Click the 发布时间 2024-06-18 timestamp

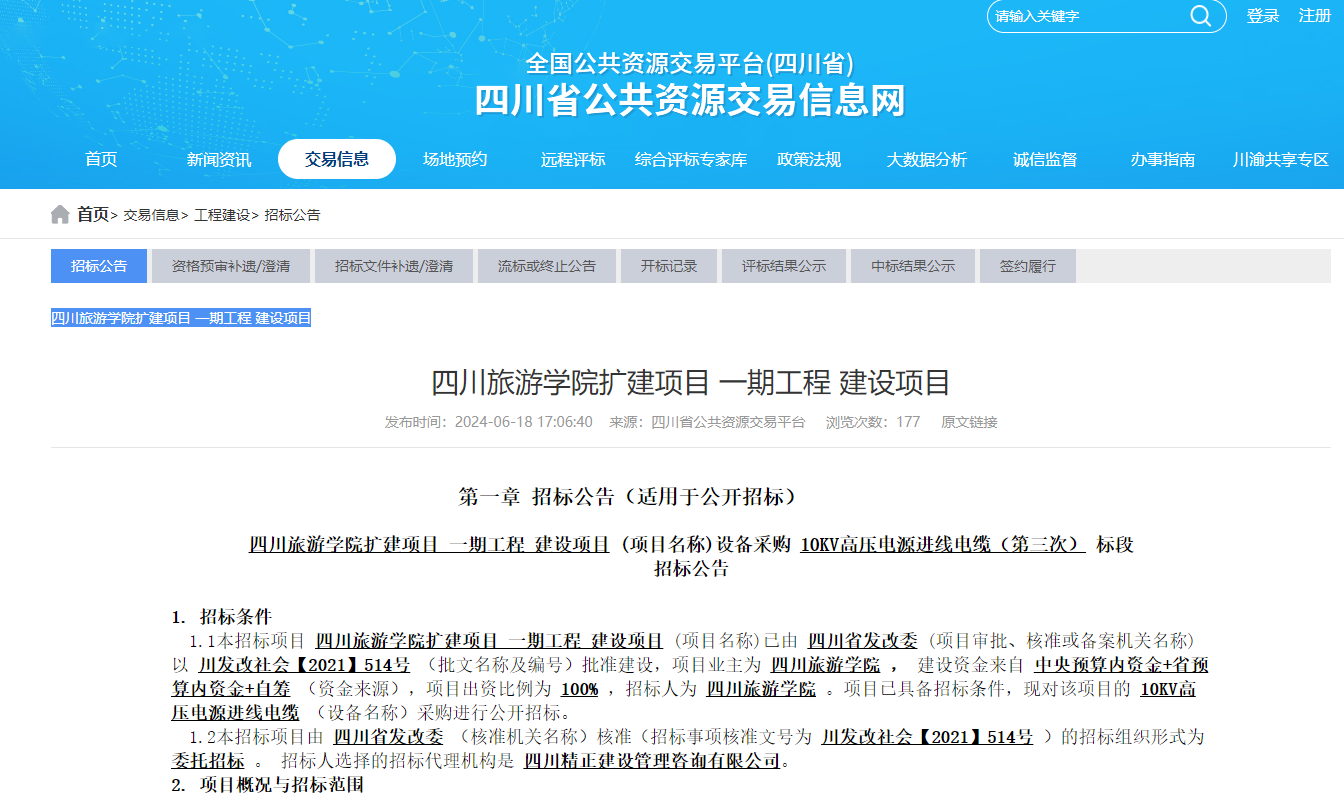point(489,422)
